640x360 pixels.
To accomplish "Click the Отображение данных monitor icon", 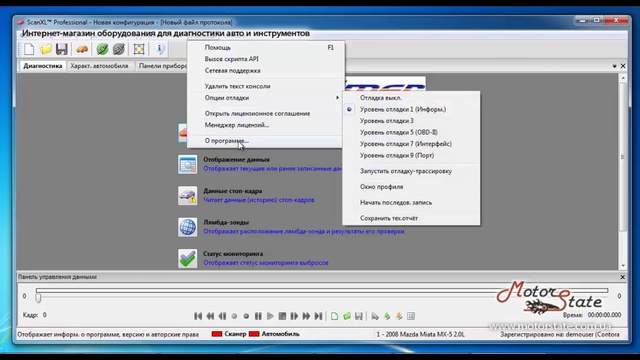I will point(187,164).
